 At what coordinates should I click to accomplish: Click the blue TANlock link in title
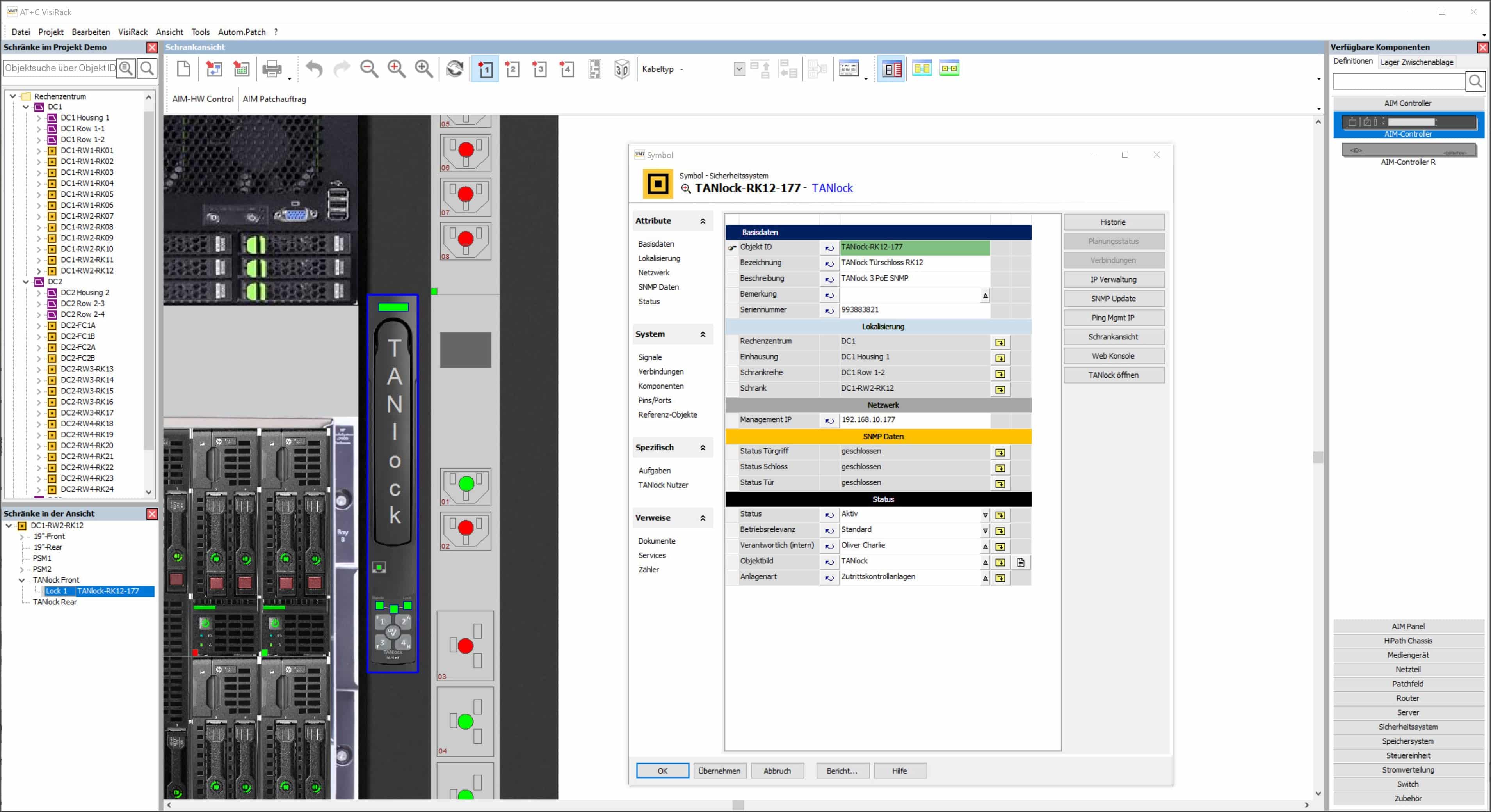tap(832, 188)
